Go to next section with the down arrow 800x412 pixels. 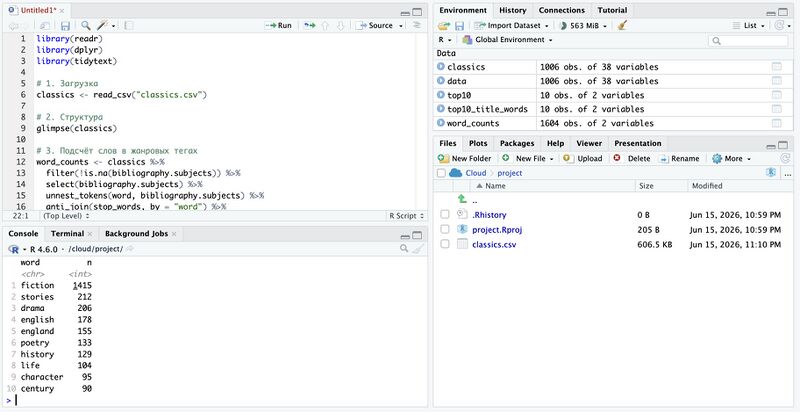(340, 25)
